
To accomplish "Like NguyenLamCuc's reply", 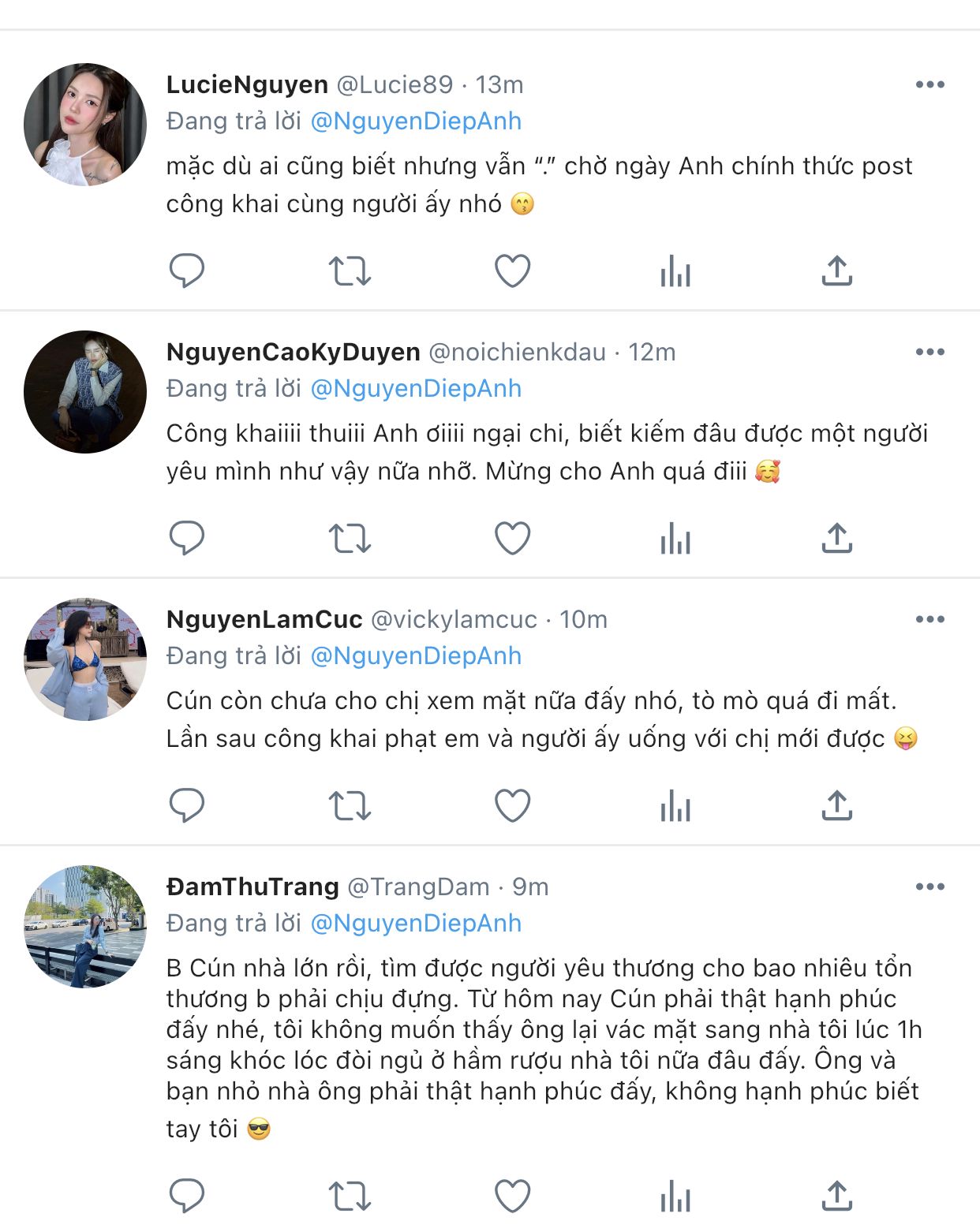I will 512,805.
